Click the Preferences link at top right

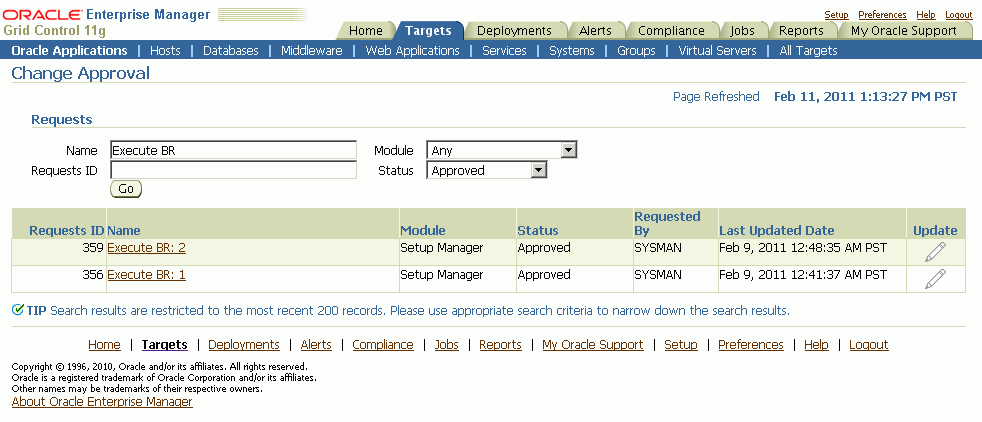click(x=882, y=15)
